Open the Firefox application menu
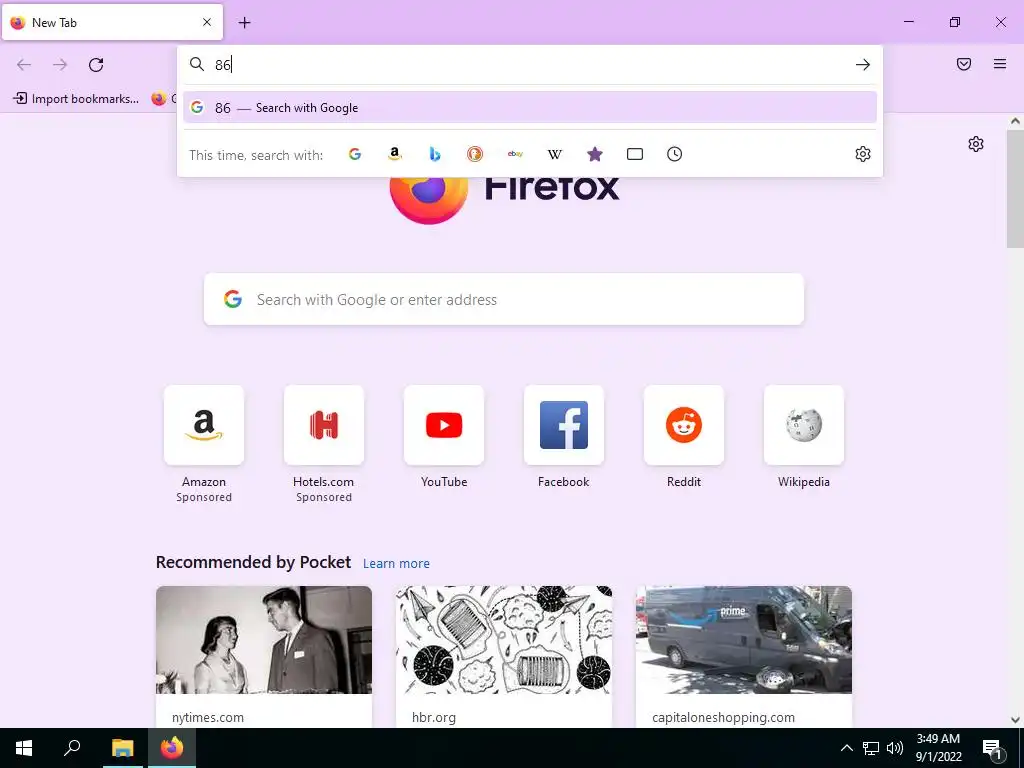Screen dimensions: 1024x768 1000,64
